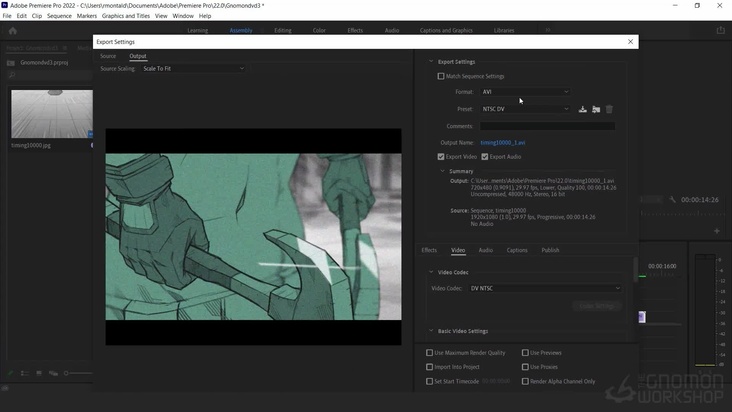
Task: Click the Premiere Pro app icon in title bar
Action: (x=5, y=5)
